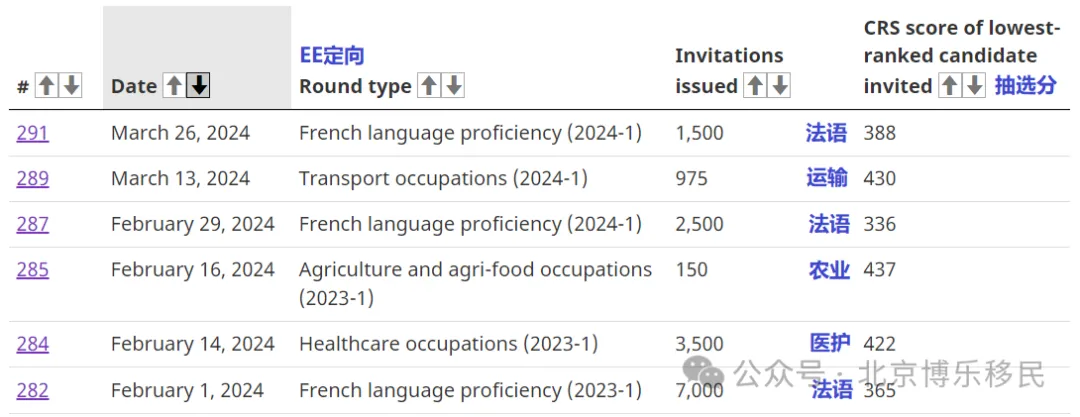Sort Round type ascending
1080x417 pixels.
tap(428, 86)
